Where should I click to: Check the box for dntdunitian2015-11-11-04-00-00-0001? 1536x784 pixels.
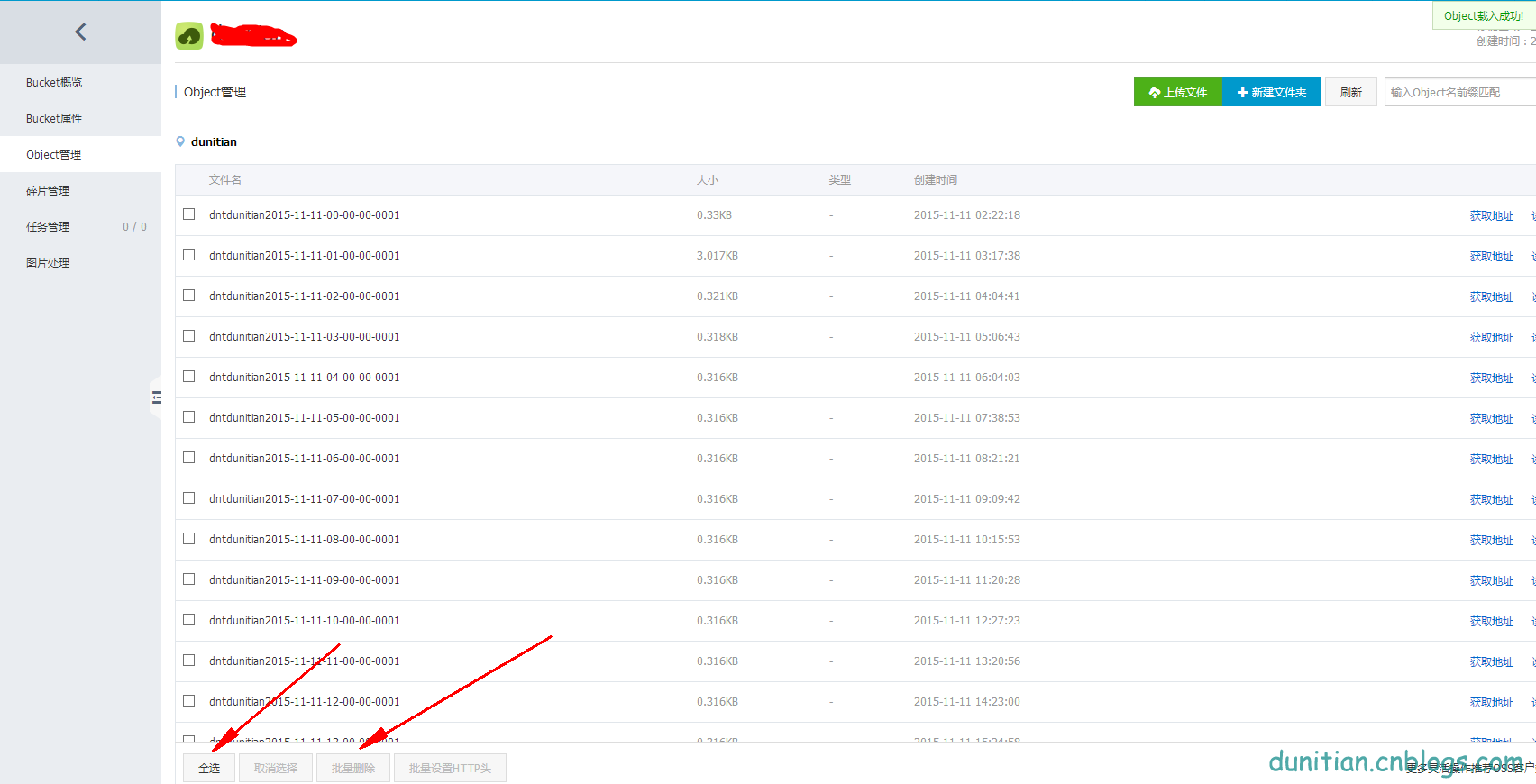(189, 377)
